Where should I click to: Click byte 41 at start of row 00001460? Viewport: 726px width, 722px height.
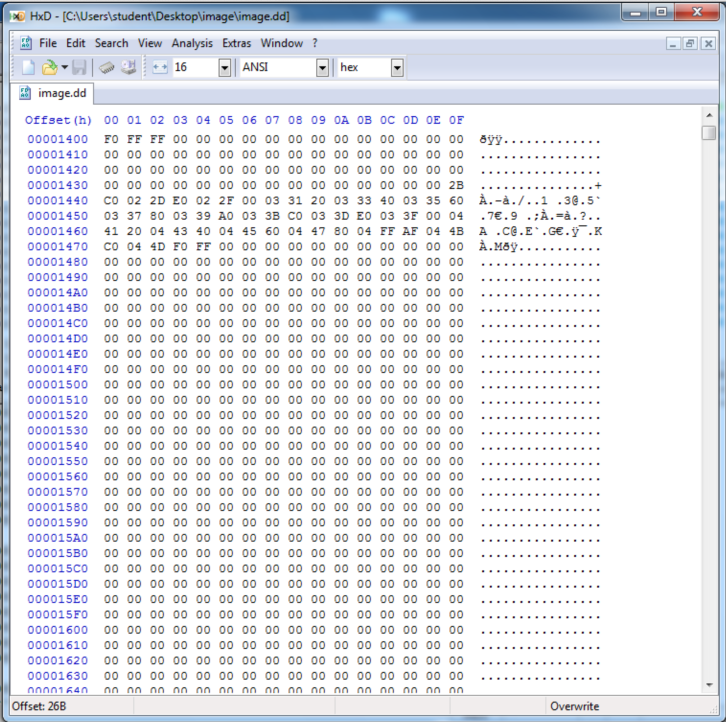pos(111,231)
